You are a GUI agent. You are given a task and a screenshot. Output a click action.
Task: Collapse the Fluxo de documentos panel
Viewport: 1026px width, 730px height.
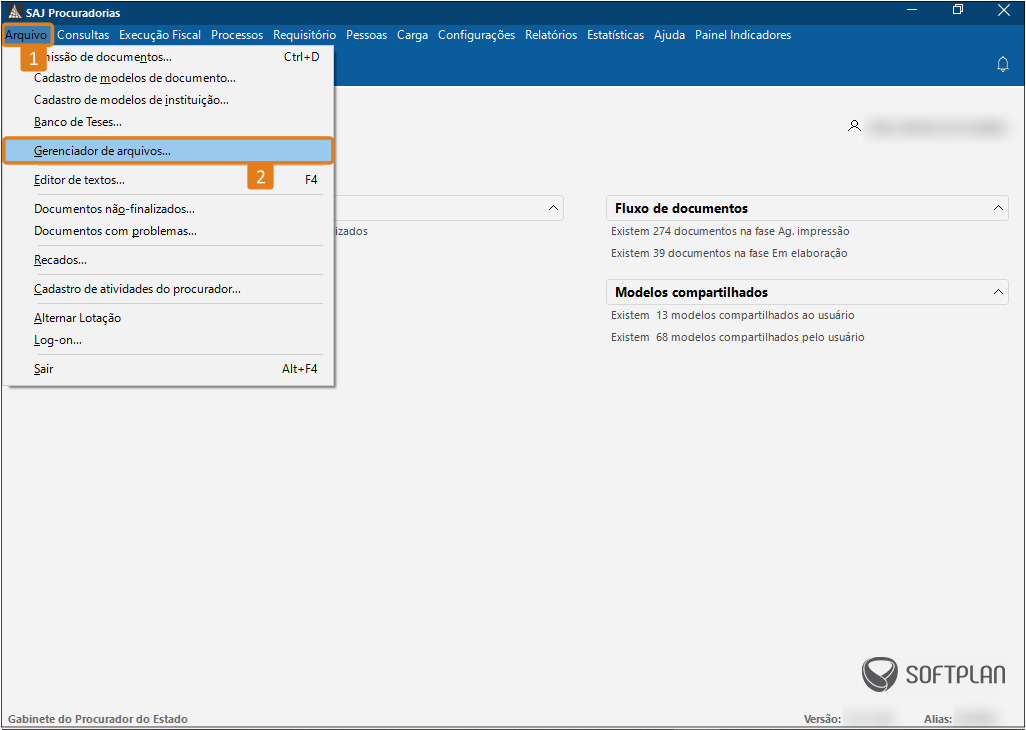(x=998, y=208)
